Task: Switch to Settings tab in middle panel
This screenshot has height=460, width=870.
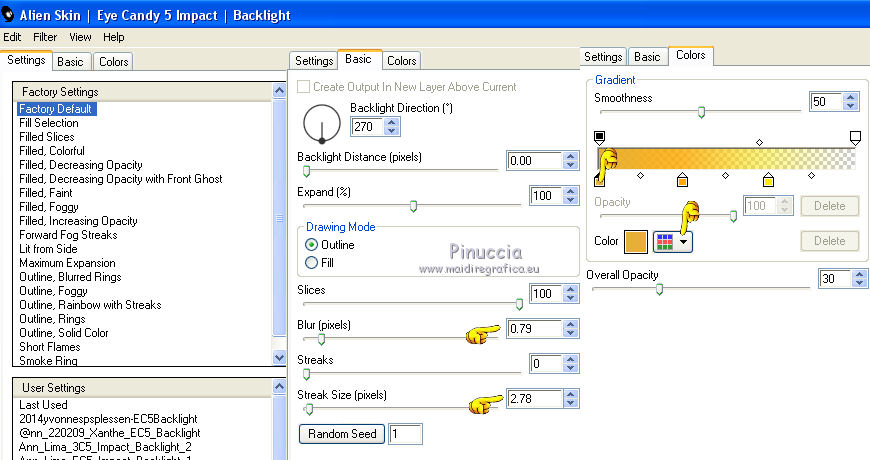Action: (x=314, y=60)
